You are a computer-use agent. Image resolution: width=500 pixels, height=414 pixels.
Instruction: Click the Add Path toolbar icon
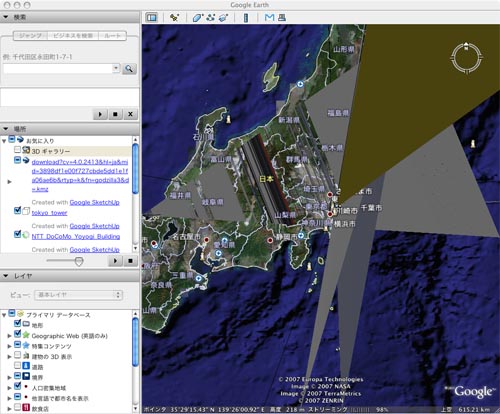(210, 17)
